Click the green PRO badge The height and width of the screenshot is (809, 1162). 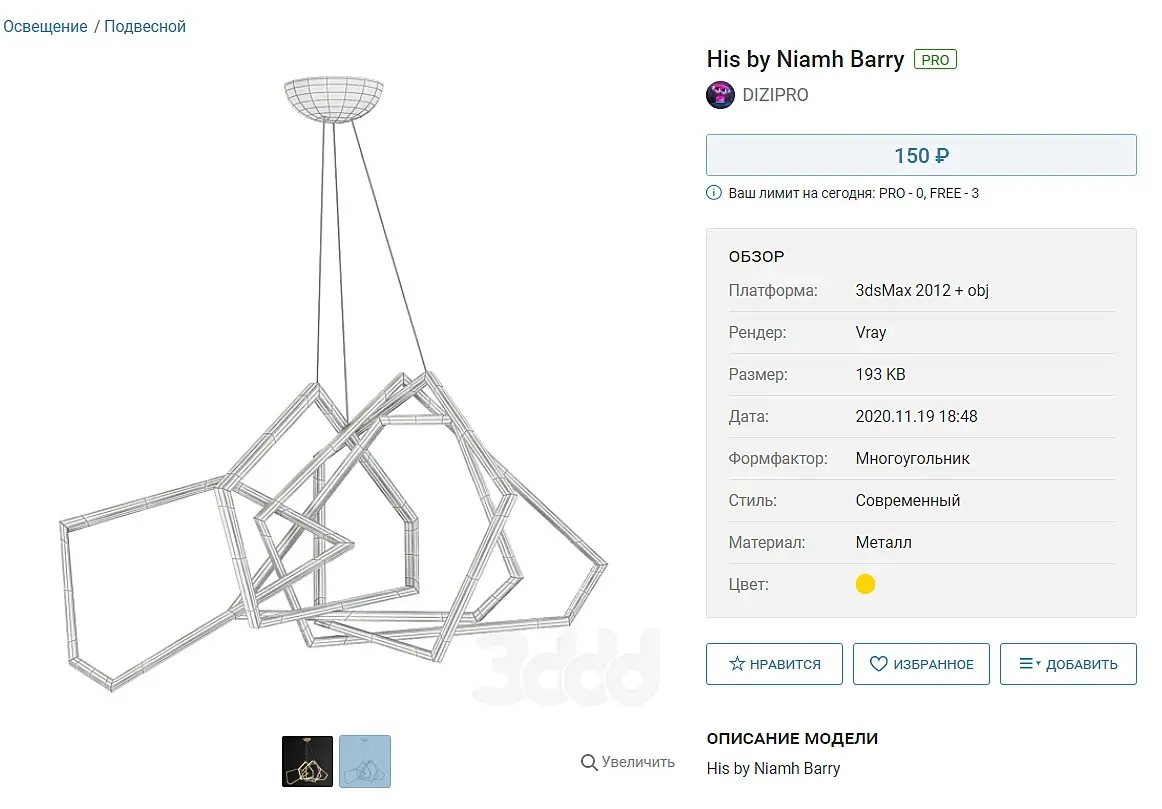point(935,60)
